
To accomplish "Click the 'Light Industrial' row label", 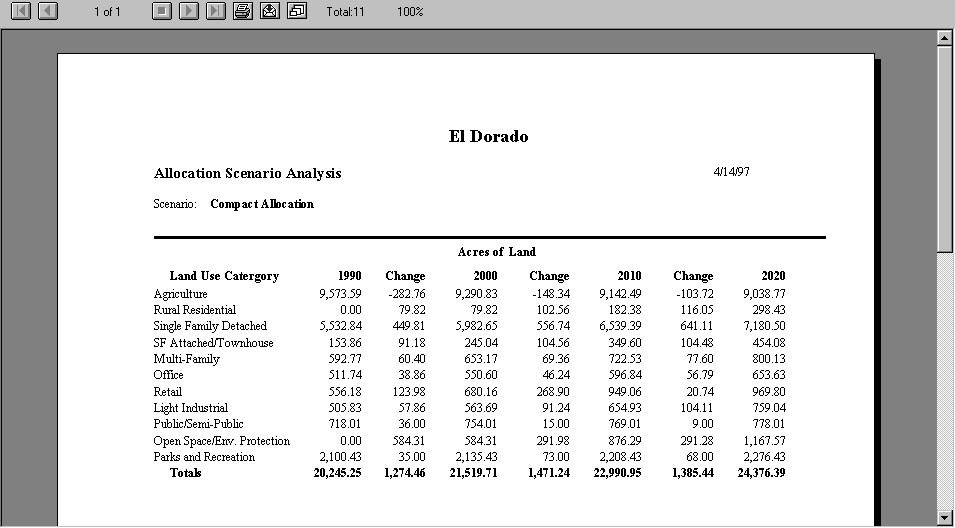I will coord(191,408).
